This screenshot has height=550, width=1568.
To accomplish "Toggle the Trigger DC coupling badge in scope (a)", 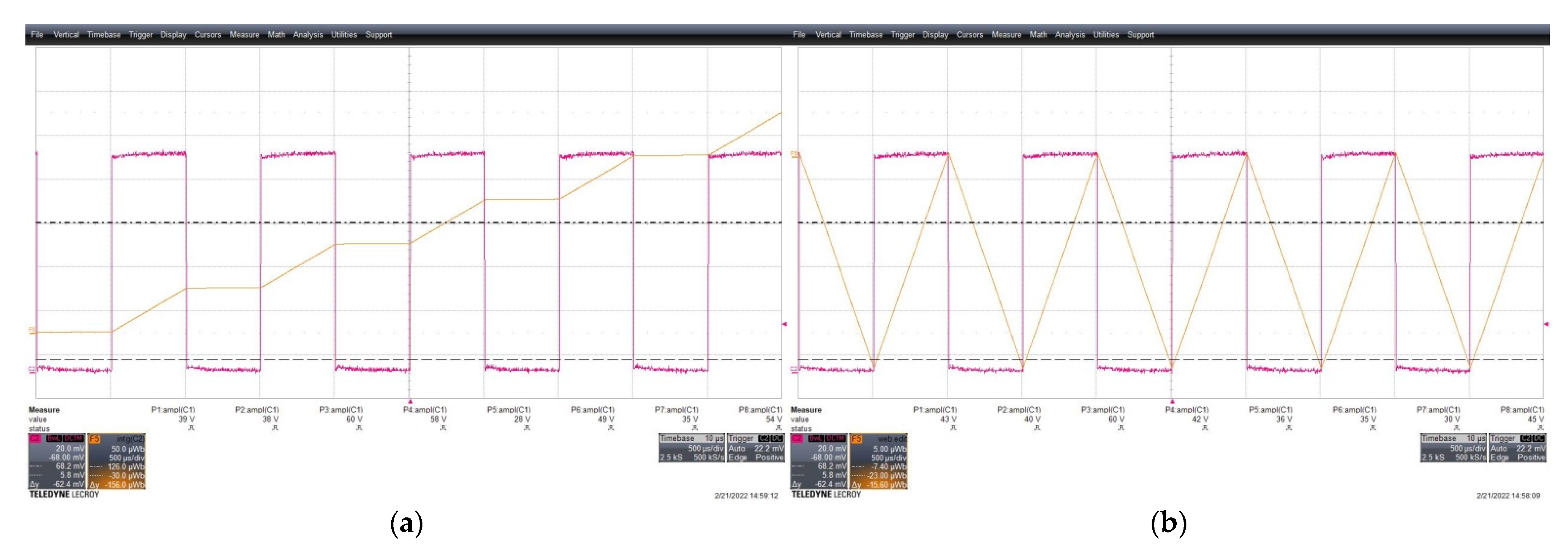I will 777,439.
